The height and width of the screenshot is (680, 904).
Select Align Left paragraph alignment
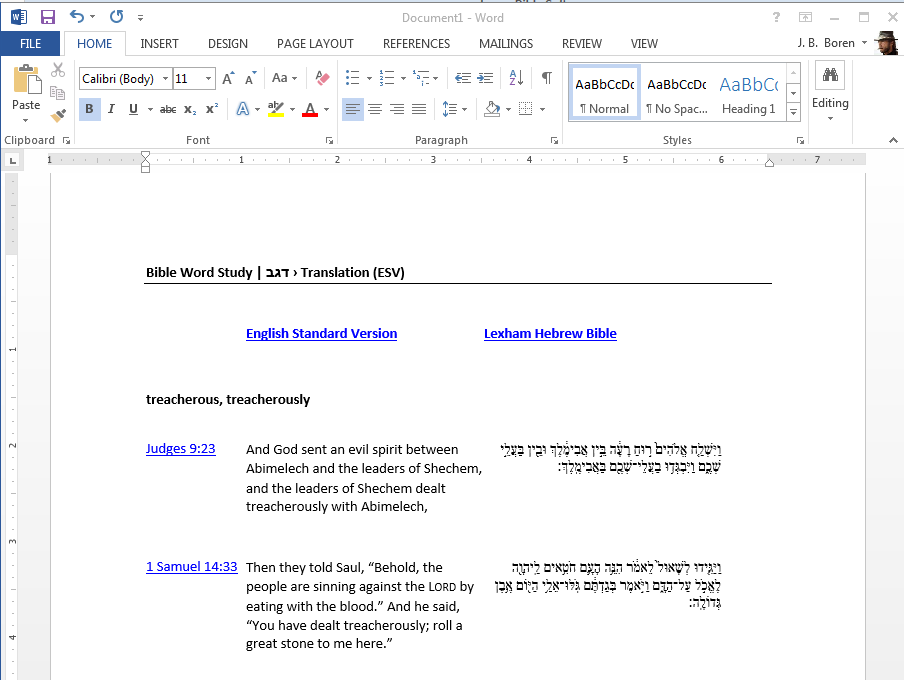coord(353,109)
